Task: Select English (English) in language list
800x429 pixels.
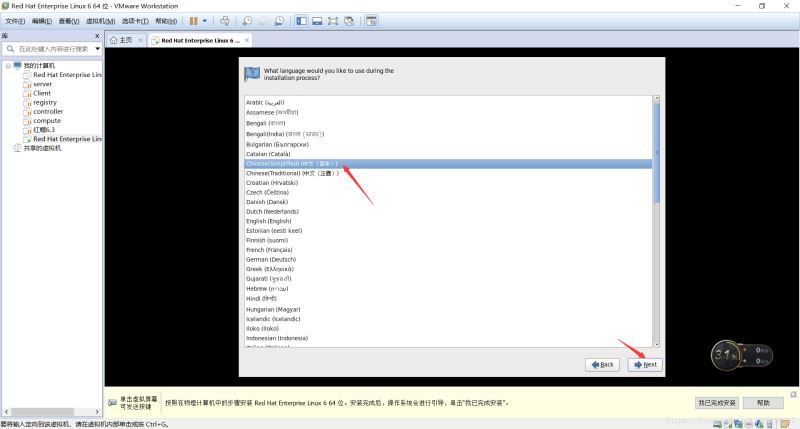Action: click(x=268, y=221)
